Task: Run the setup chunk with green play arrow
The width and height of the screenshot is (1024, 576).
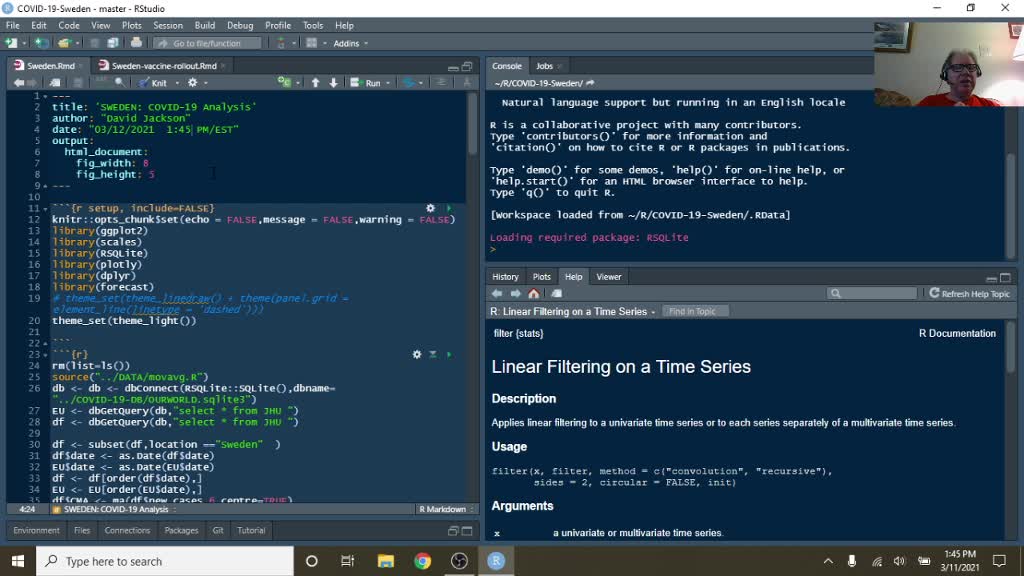Action: point(449,208)
